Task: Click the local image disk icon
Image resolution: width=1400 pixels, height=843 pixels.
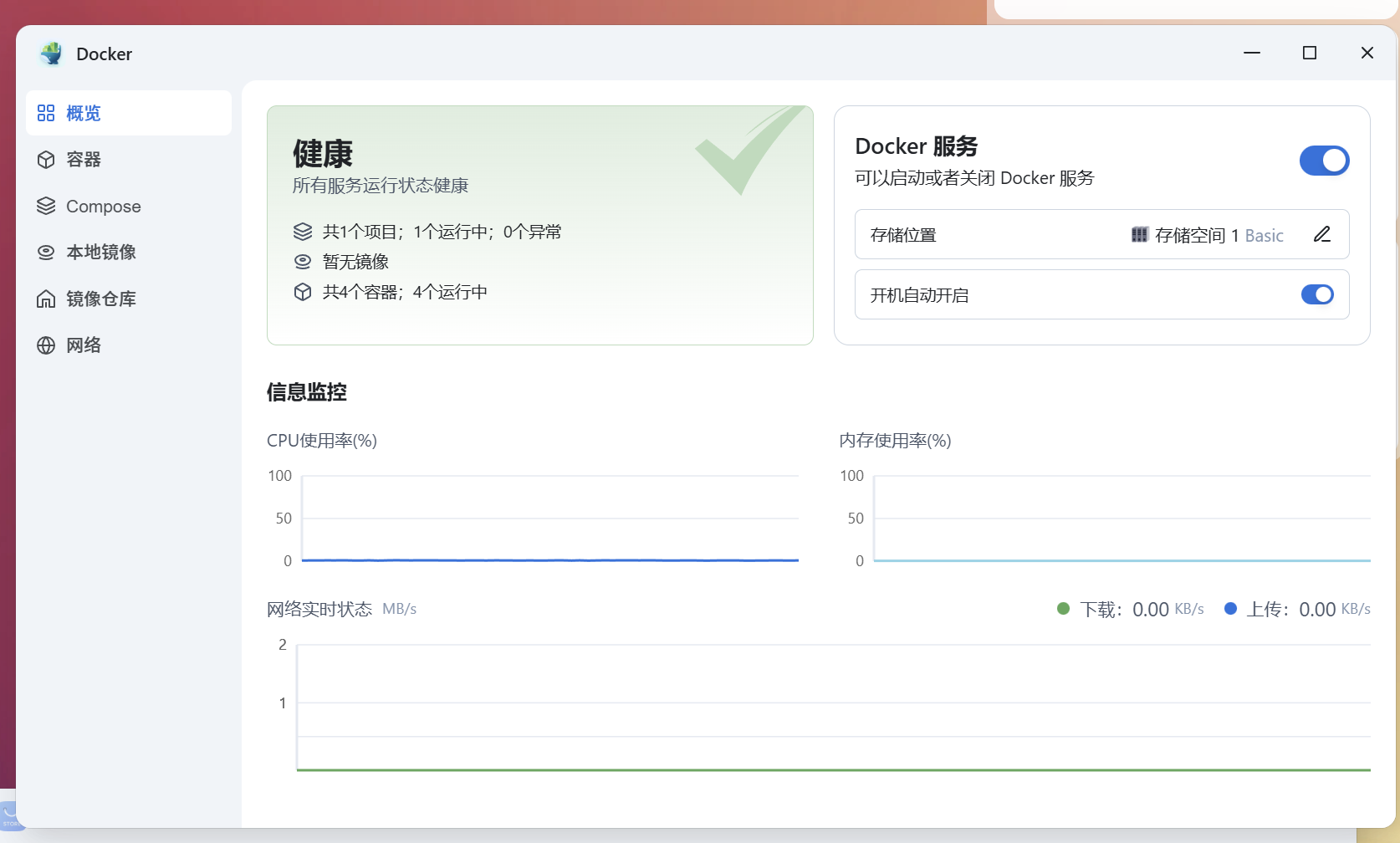Action: coord(46,253)
